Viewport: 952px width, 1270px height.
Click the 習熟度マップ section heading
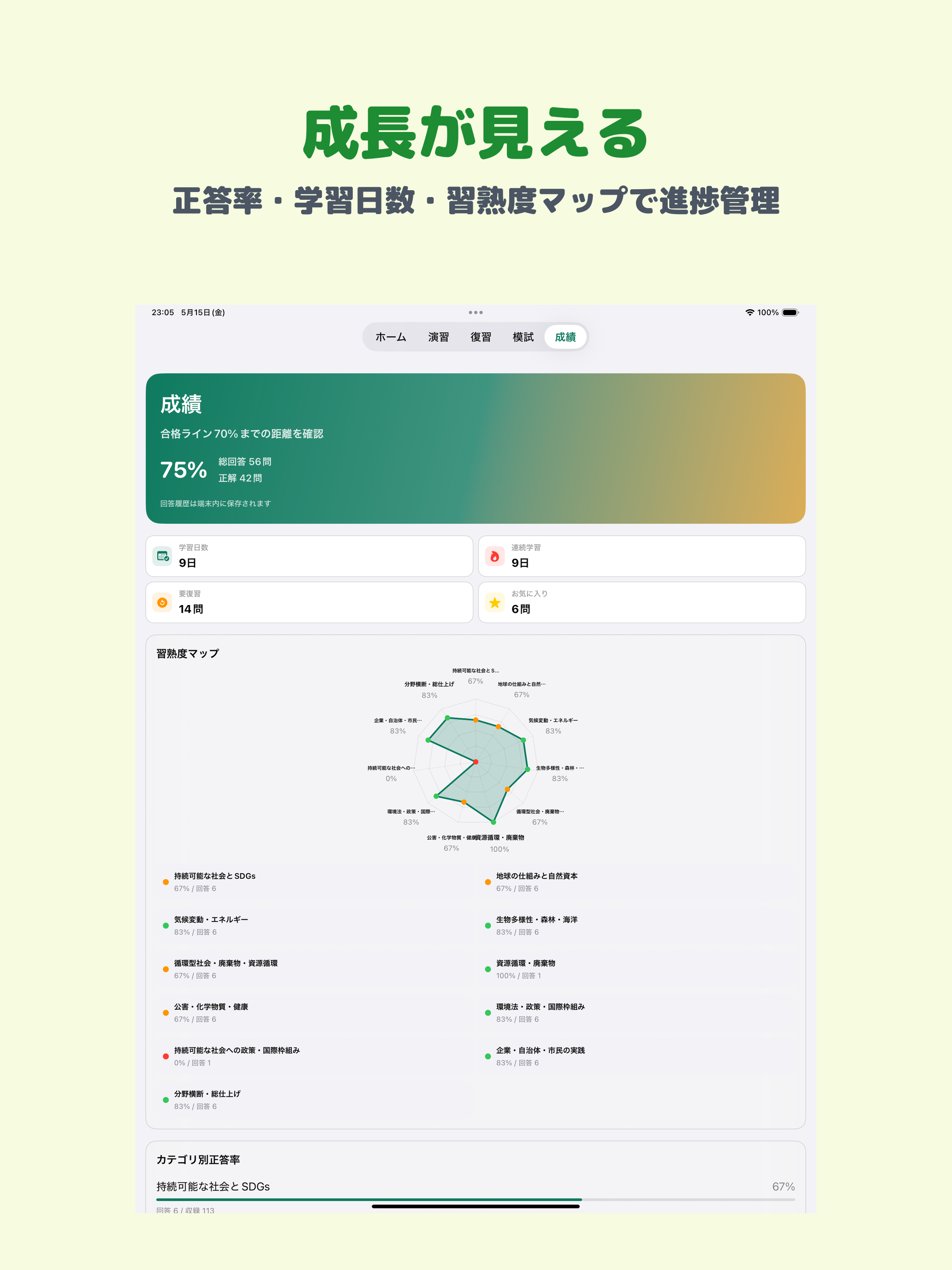click(188, 653)
